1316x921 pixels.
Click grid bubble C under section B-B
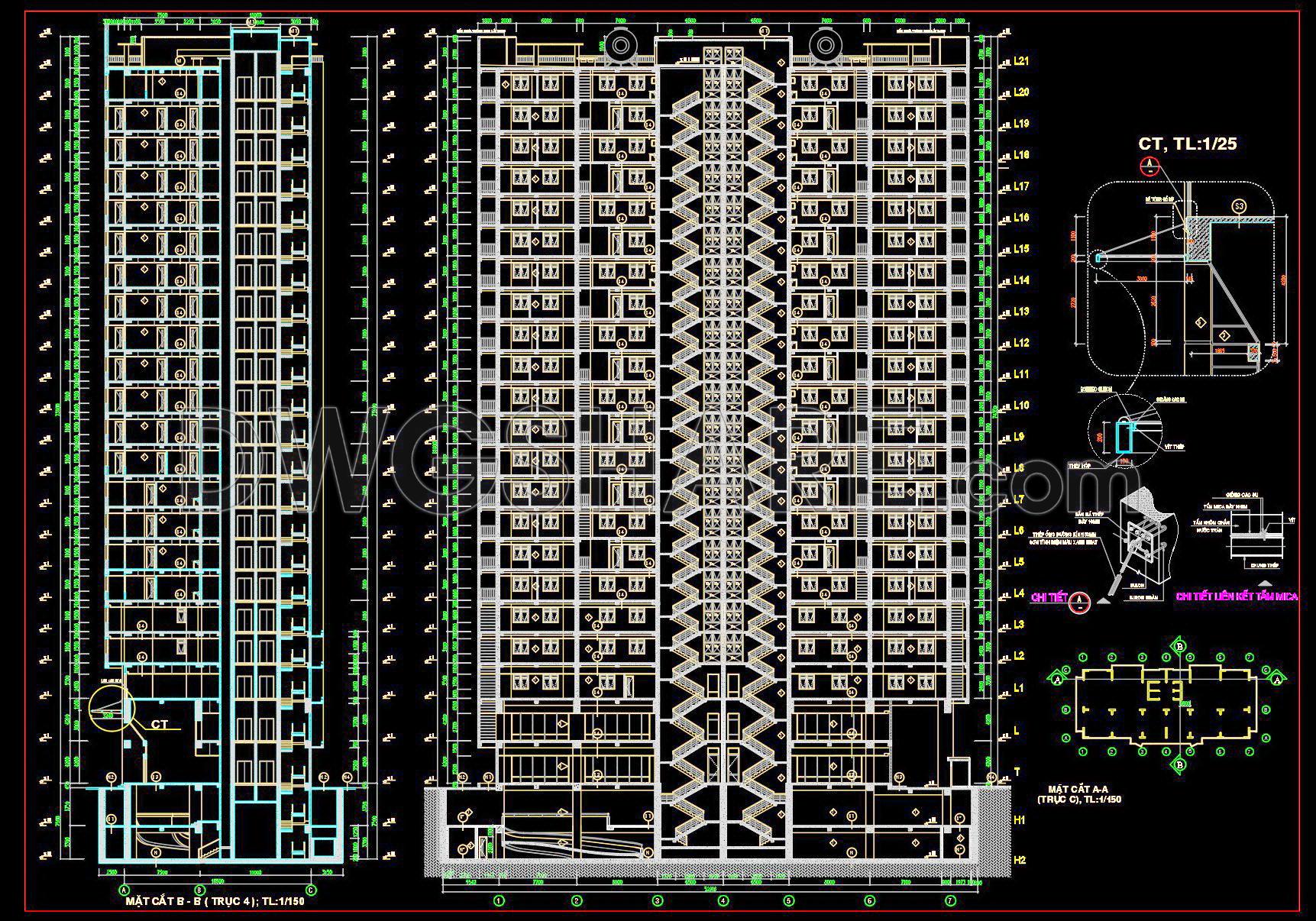[312, 889]
